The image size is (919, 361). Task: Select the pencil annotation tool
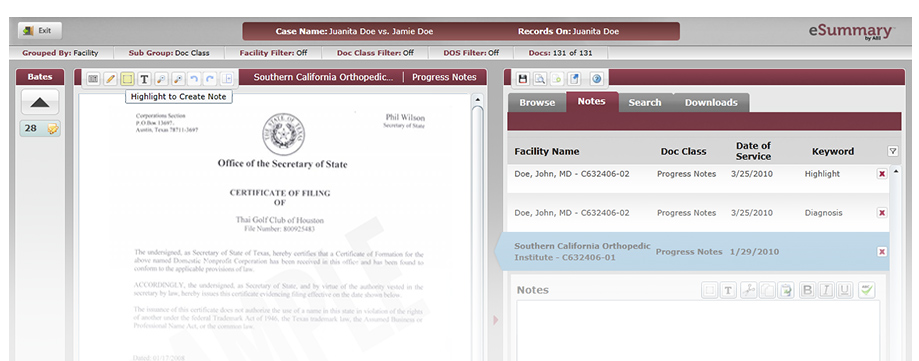(110, 79)
